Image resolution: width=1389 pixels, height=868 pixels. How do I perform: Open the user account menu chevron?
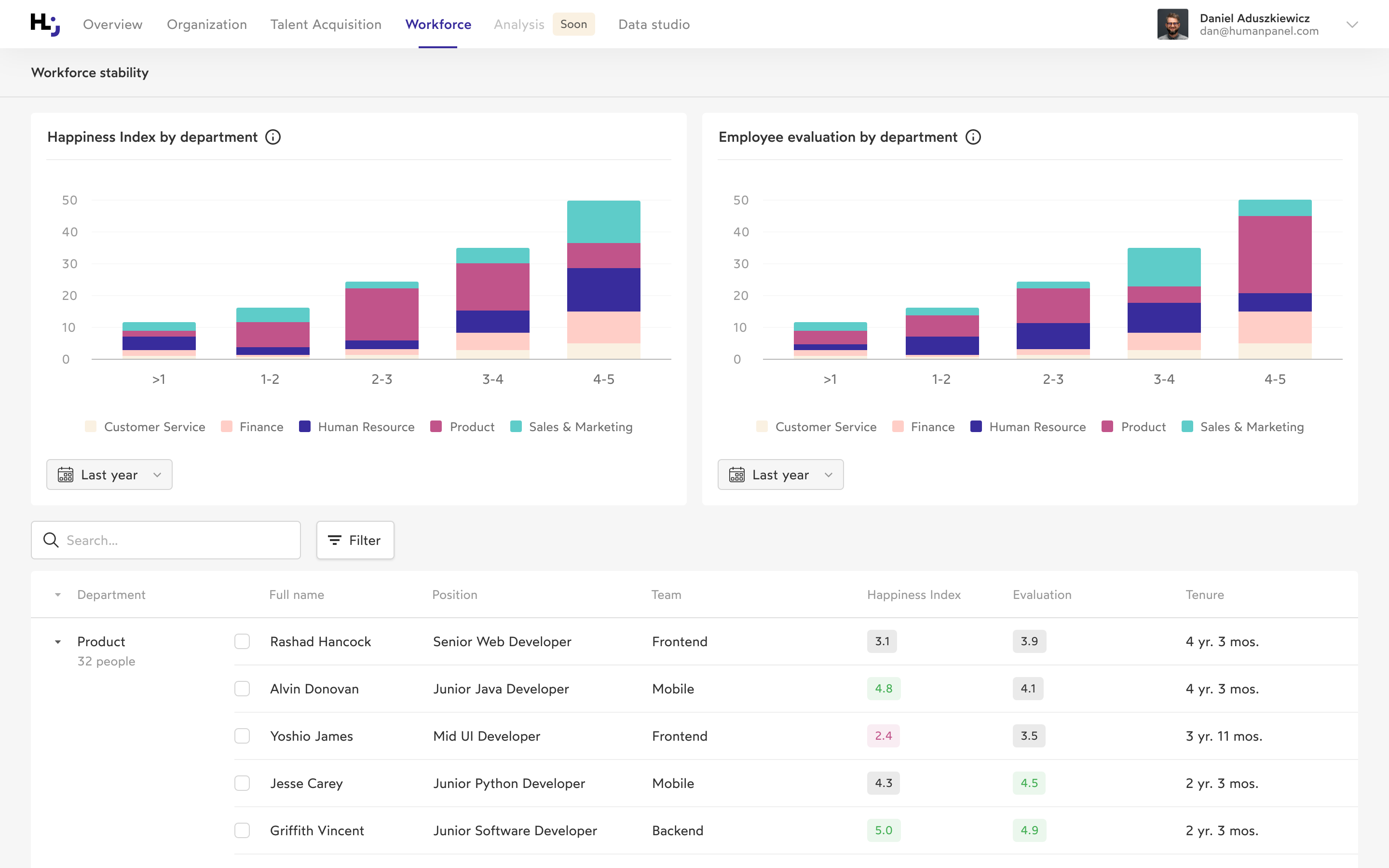[x=1352, y=25]
